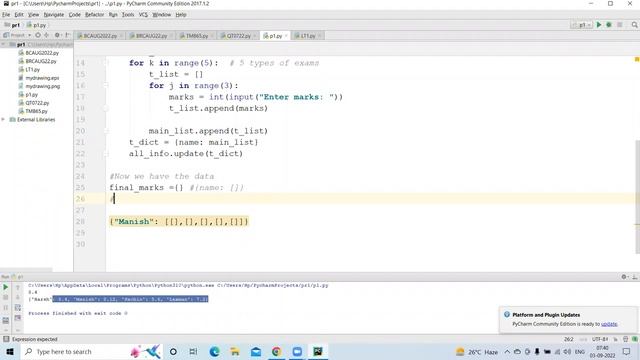Open the Refactor menu

pyautogui.click(x=94, y=15)
